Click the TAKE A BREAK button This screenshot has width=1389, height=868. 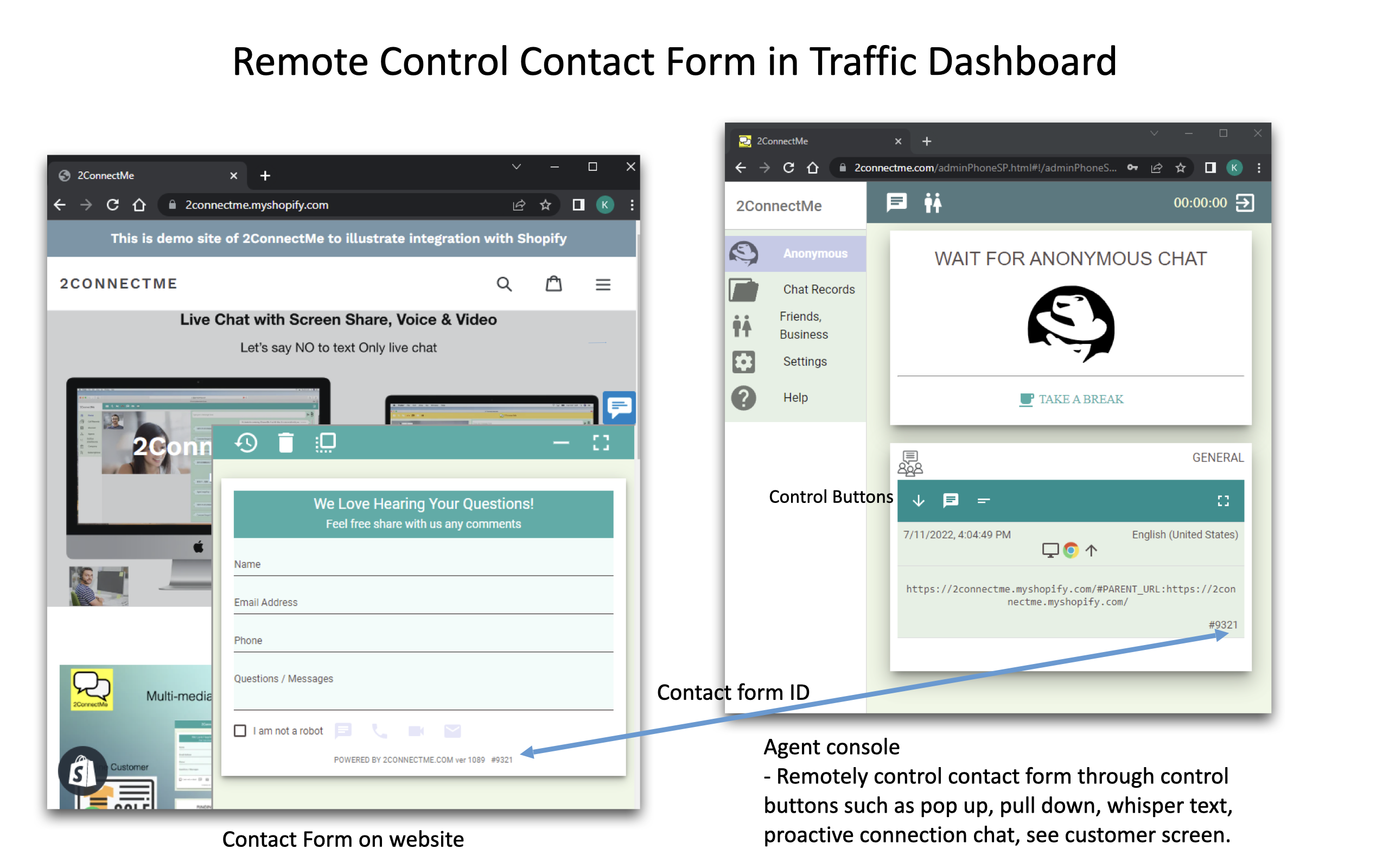click(x=1071, y=400)
